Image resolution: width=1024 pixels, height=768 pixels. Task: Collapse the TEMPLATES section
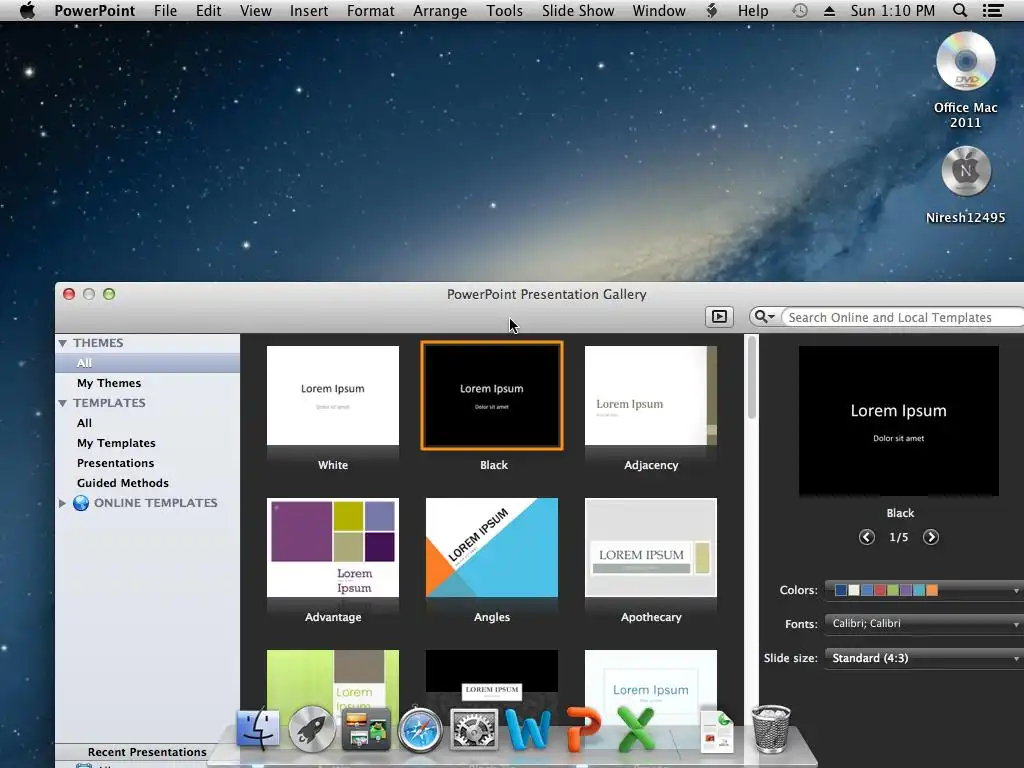[x=63, y=403]
